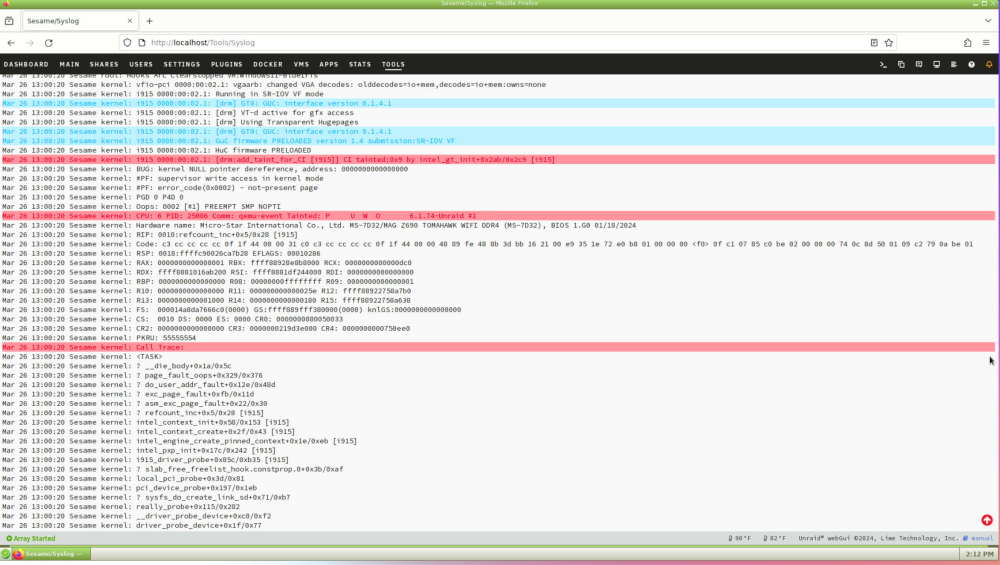Click the page info icon beside the URL
This screenshot has width=1000, height=565.
pyautogui.click(x=142, y=43)
